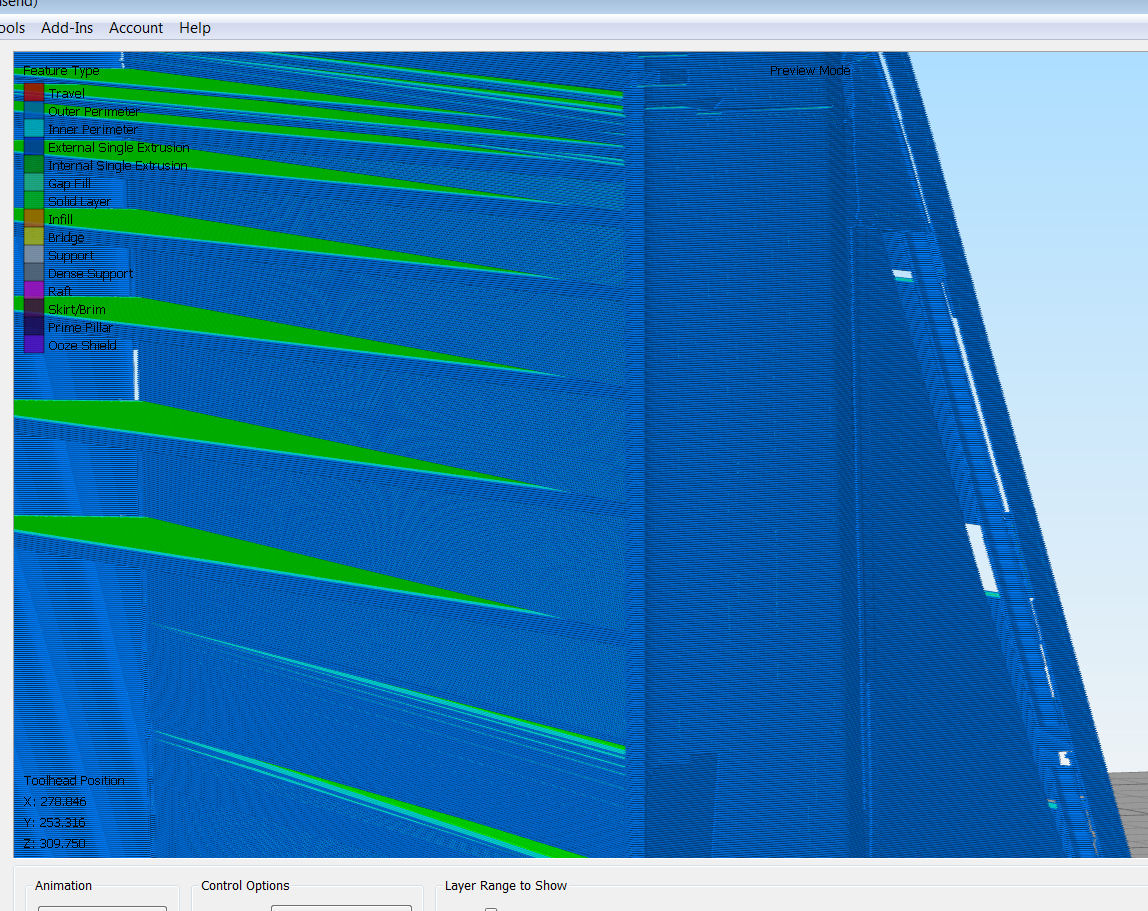1148x911 pixels.
Task: Click the red Travel color swatch
Action: point(34,92)
